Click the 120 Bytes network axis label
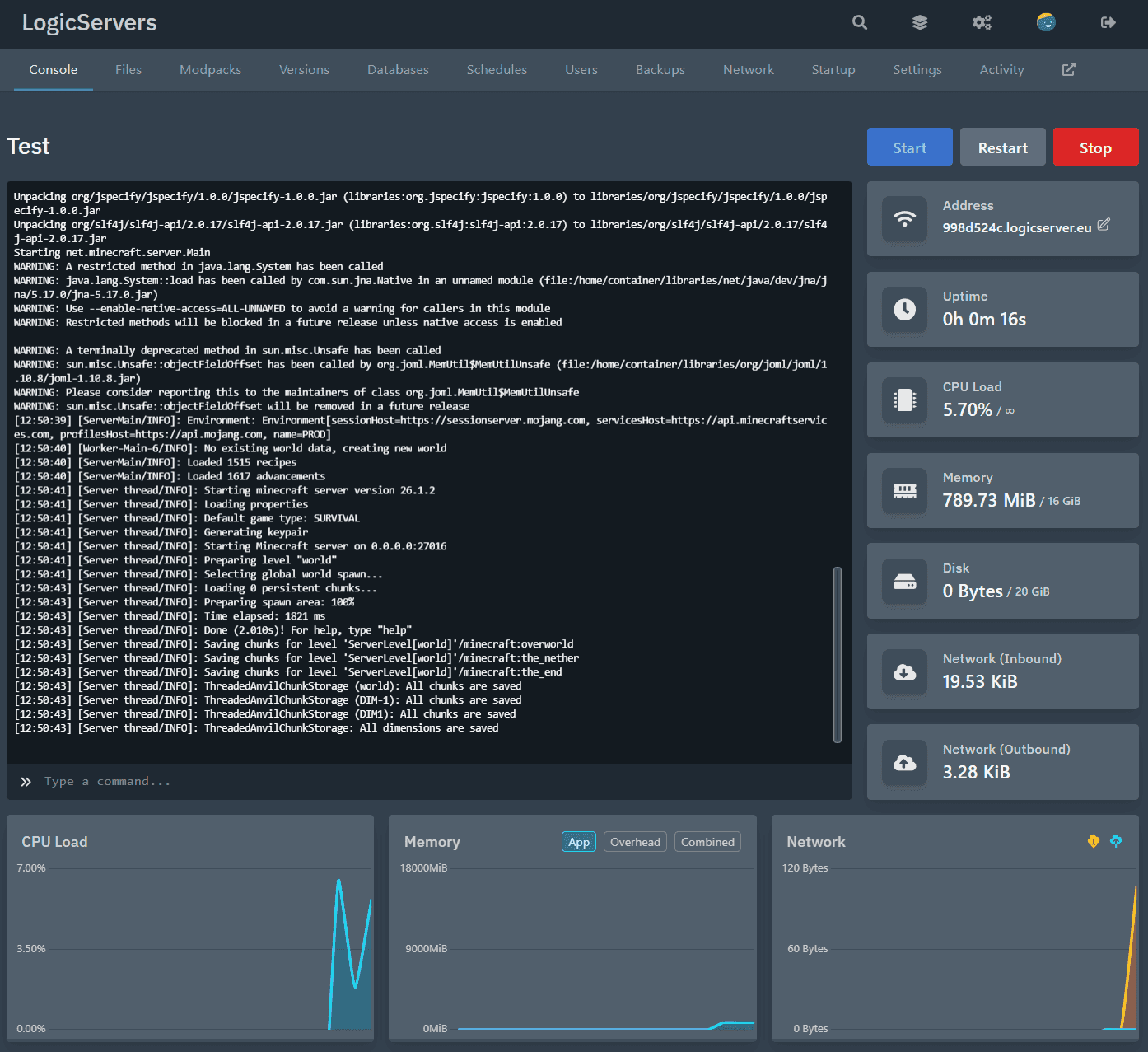This screenshot has width=1148, height=1052. pos(805,868)
